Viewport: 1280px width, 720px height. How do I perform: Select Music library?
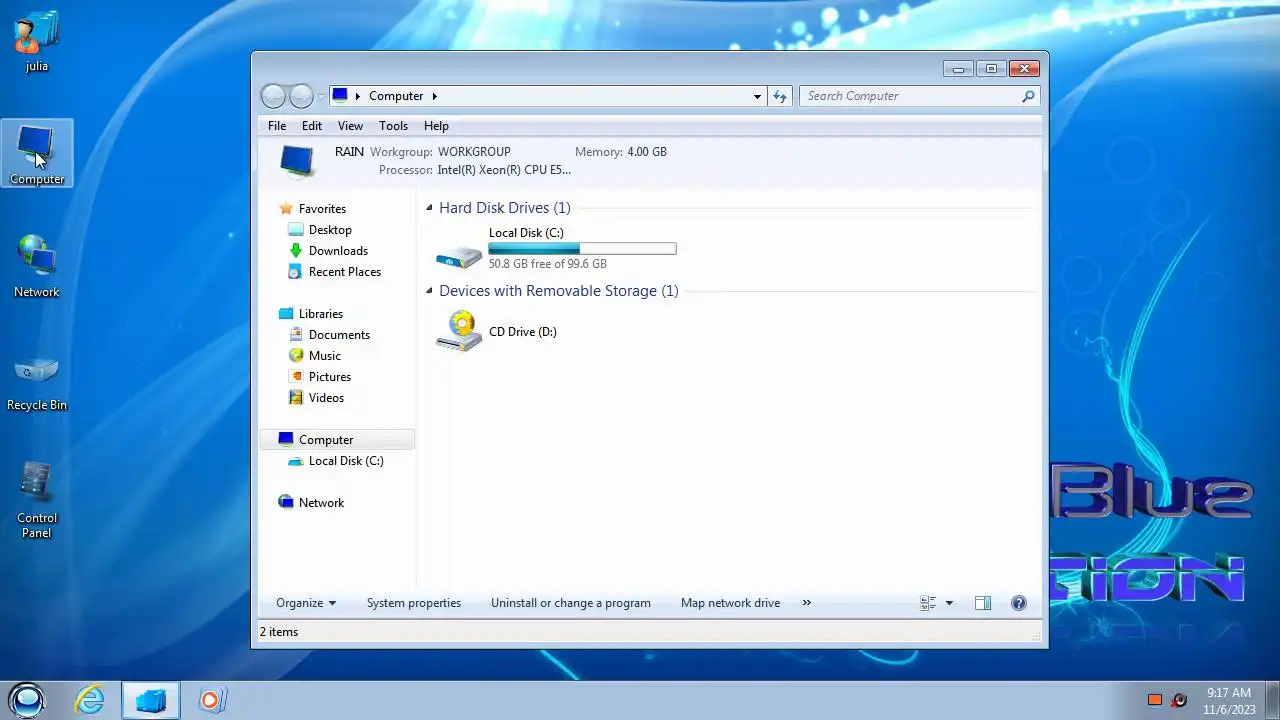pyautogui.click(x=325, y=356)
